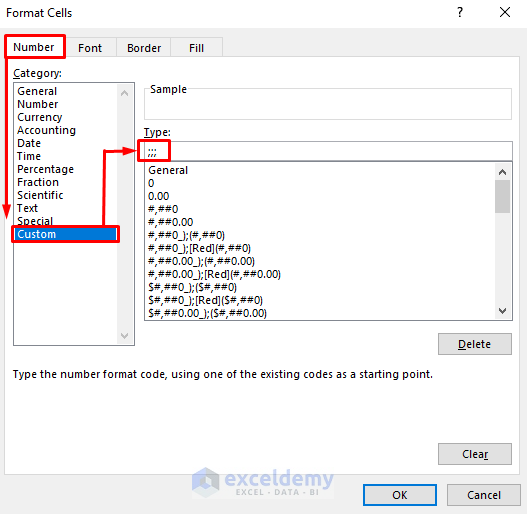Click the OK button

click(x=400, y=495)
